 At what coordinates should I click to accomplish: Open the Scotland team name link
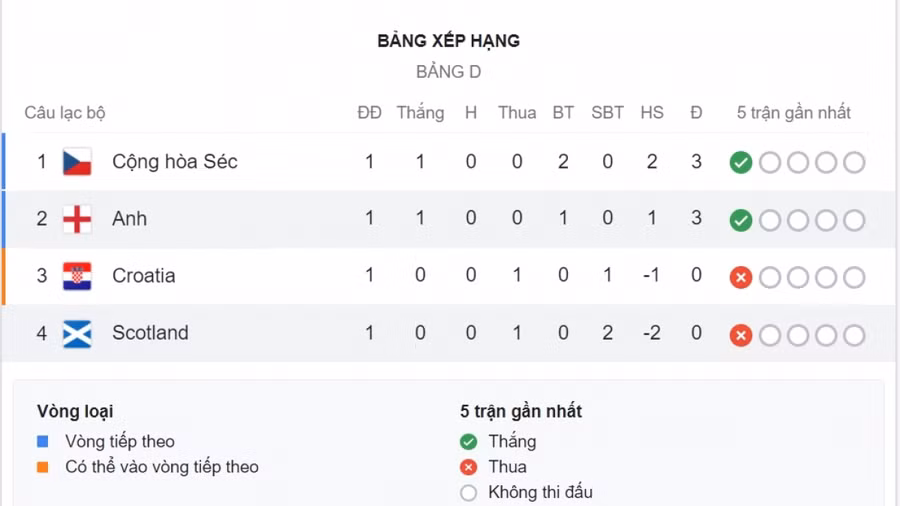(x=150, y=333)
